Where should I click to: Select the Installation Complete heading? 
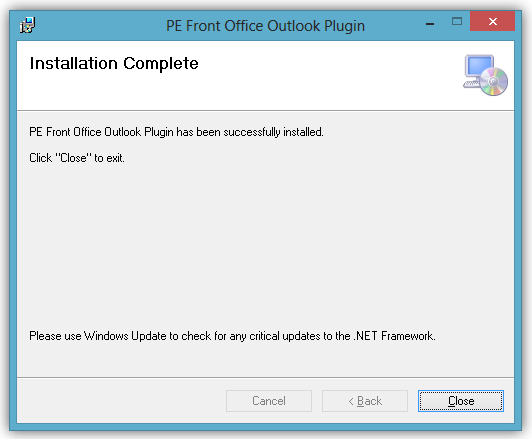pyautogui.click(x=114, y=63)
